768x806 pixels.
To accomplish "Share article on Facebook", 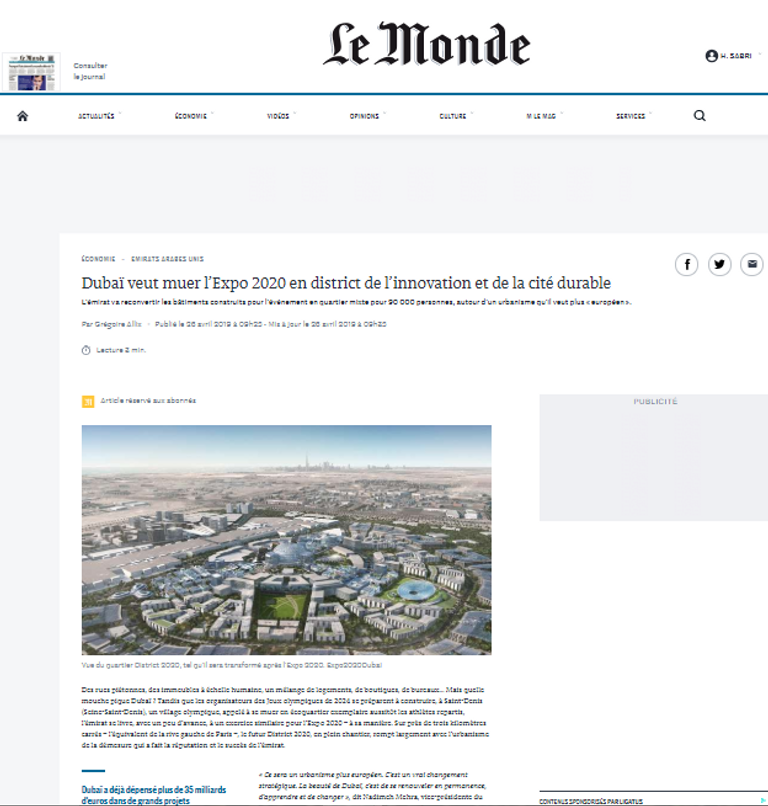I will [x=686, y=264].
